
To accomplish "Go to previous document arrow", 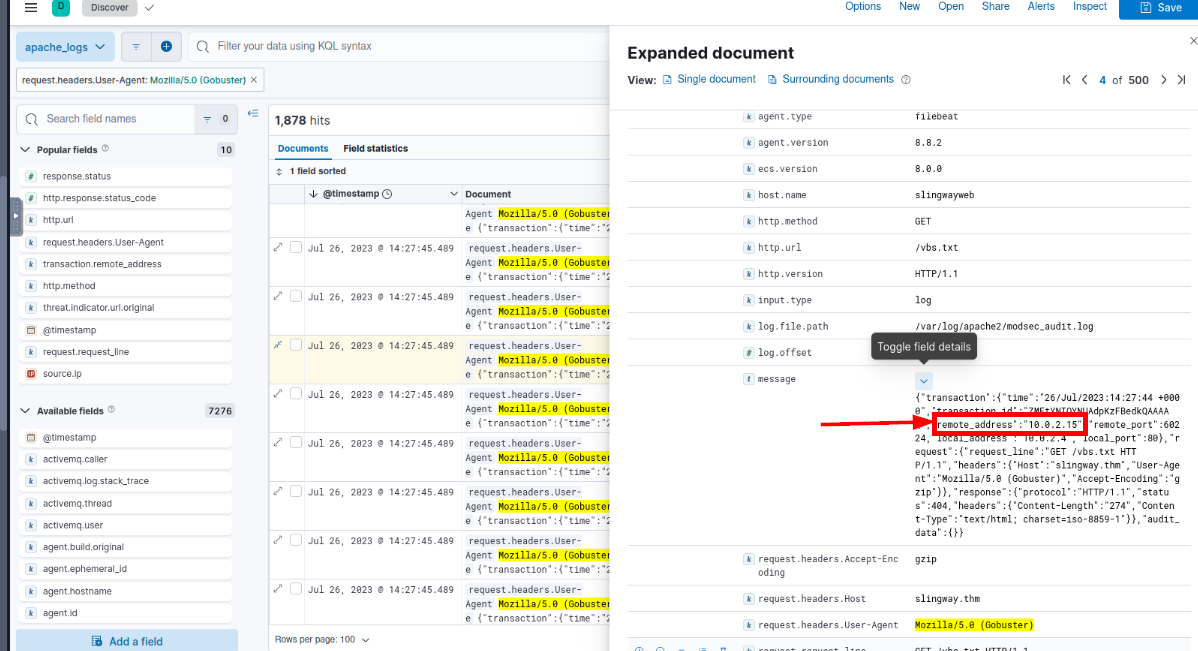I will click(x=1085, y=80).
